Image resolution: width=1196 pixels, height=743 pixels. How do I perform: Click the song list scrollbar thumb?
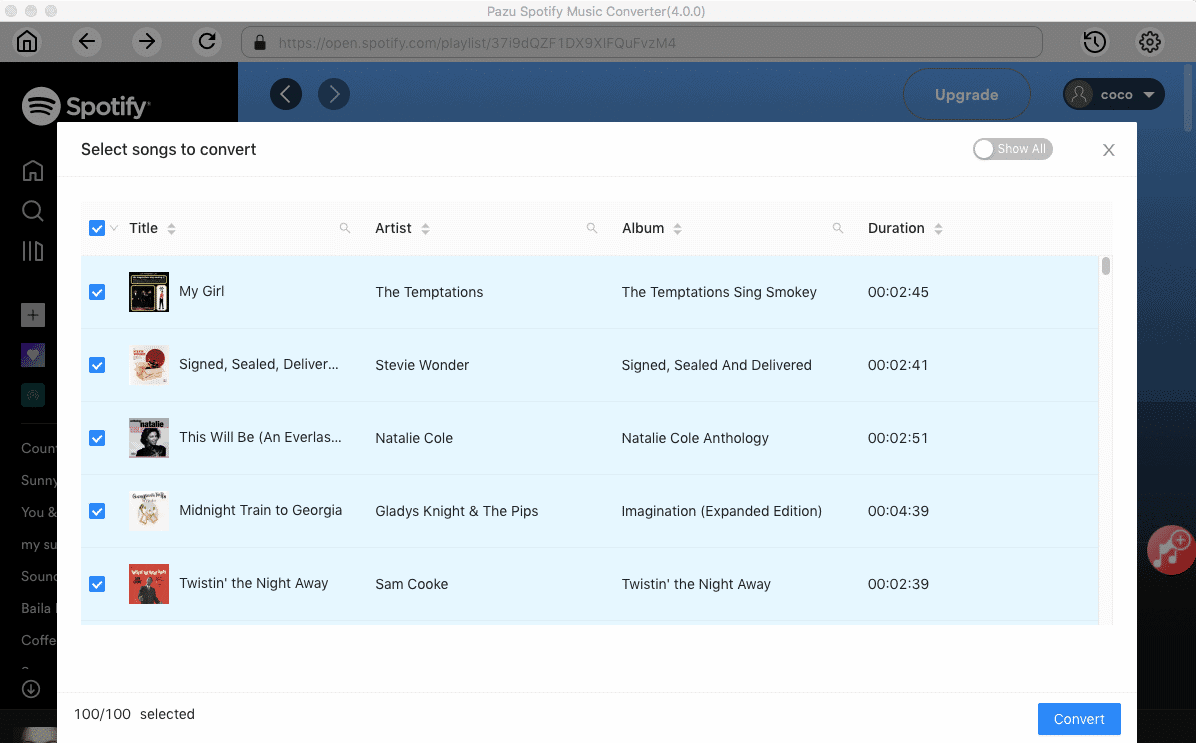1106,266
